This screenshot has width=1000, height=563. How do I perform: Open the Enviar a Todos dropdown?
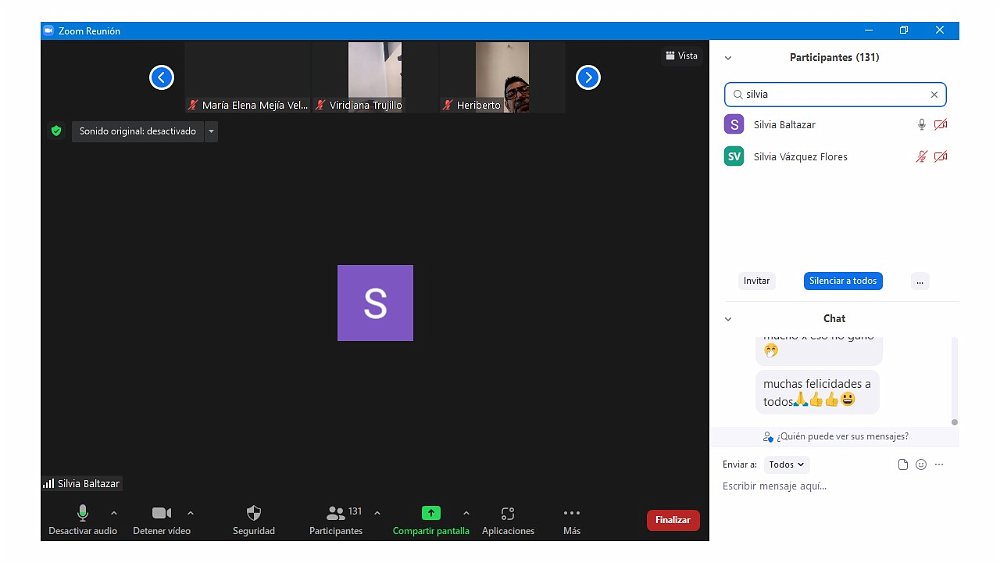pos(786,465)
